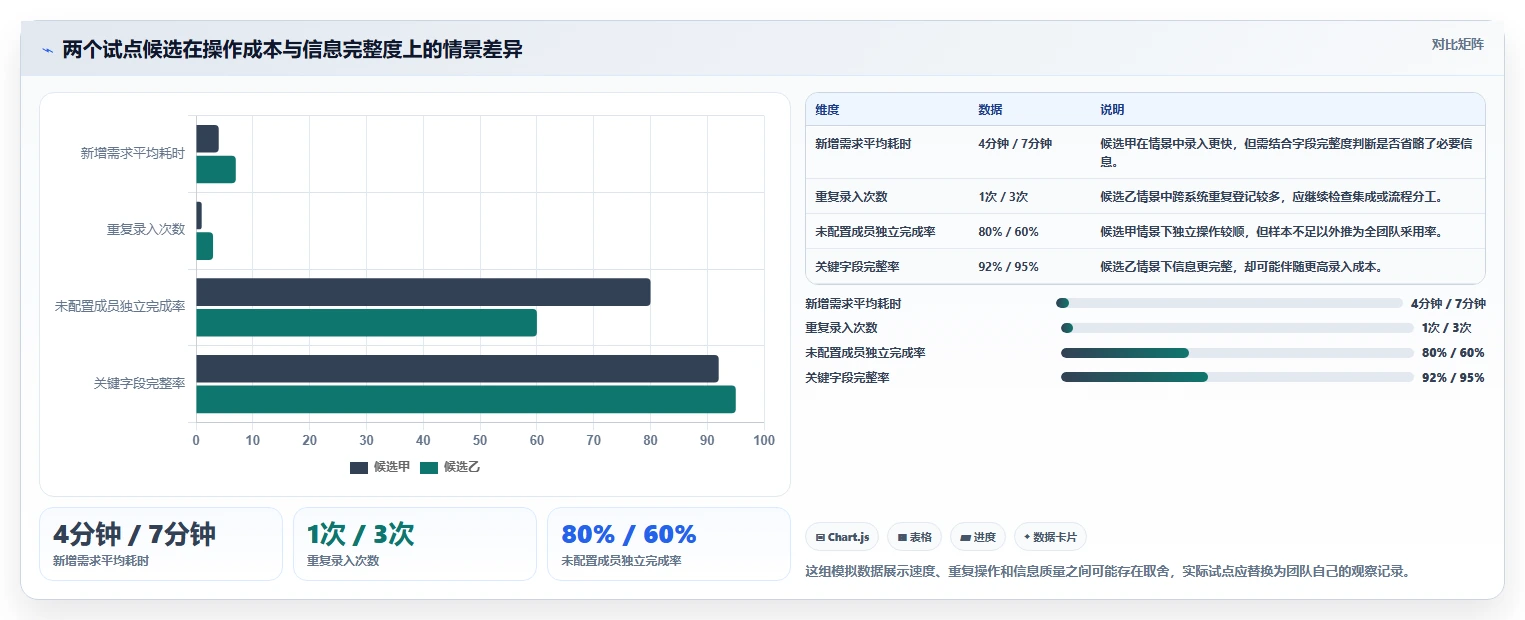Image resolution: width=1525 pixels, height=620 pixels.
Task: Toggle the 候选乙 legend swatch
Action: tap(429, 467)
